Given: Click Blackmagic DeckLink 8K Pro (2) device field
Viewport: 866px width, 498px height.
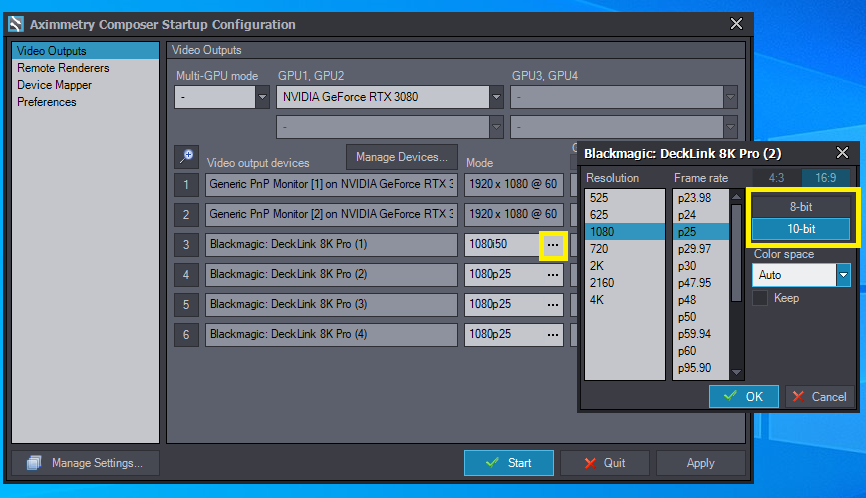Looking at the screenshot, I should pos(331,274).
